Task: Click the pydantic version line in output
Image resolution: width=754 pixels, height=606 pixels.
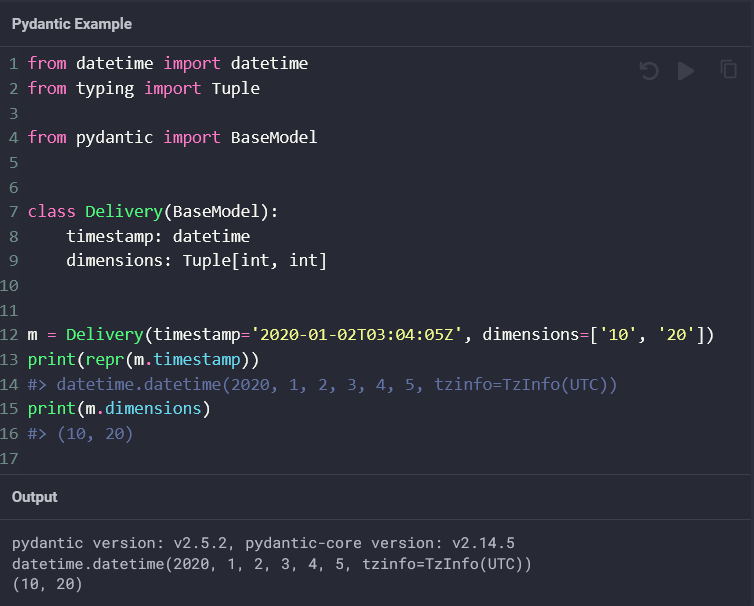Action: click(x=263, y=544)
